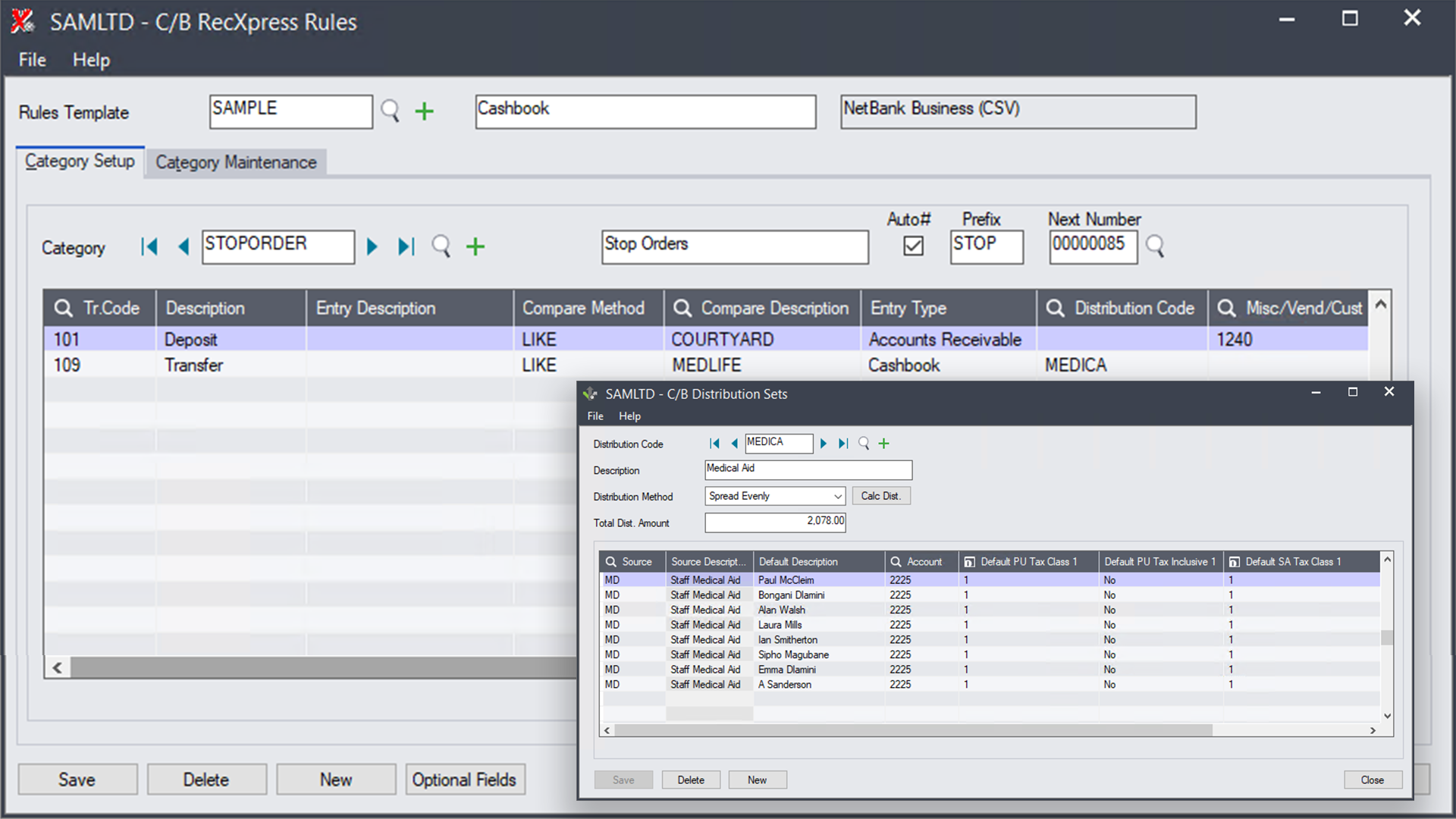Switch to the Category Maintenance tab
Viewport: 1456px width, 819px height.
(236, 162)
